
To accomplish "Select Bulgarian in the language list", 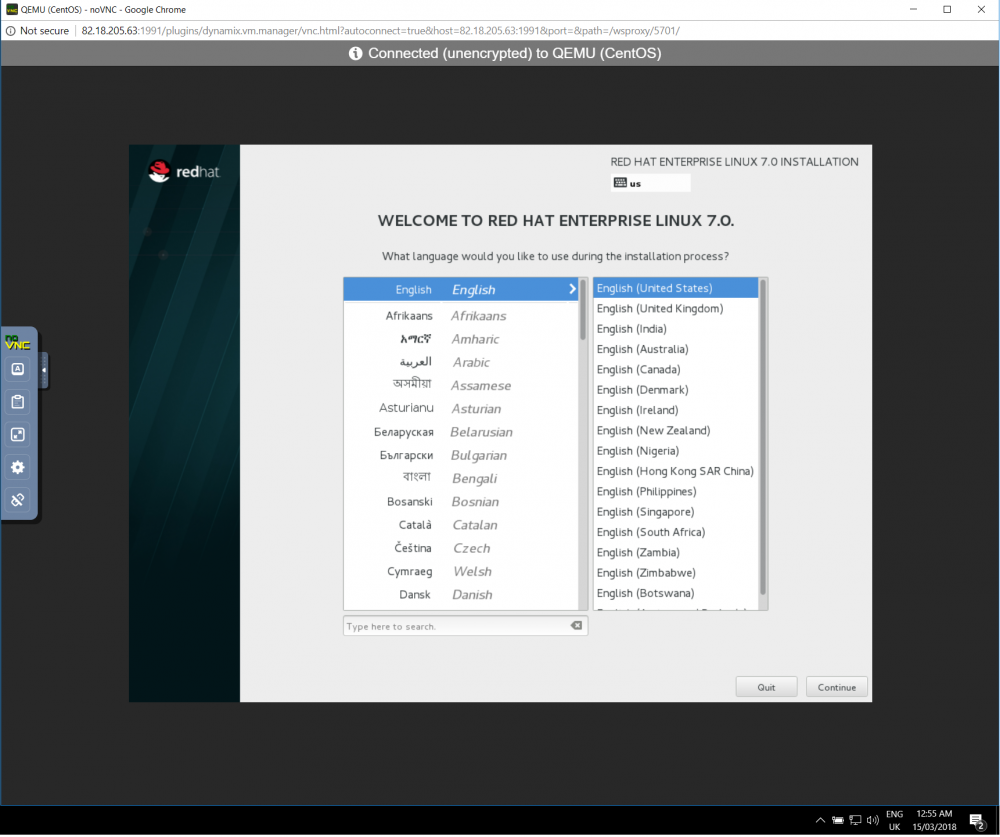I will [460, 456].
